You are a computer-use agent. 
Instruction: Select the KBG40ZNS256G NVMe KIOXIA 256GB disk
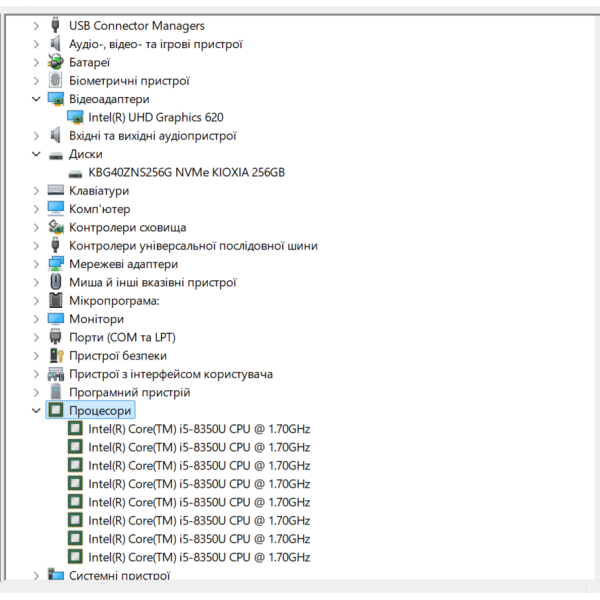[186, 172]
